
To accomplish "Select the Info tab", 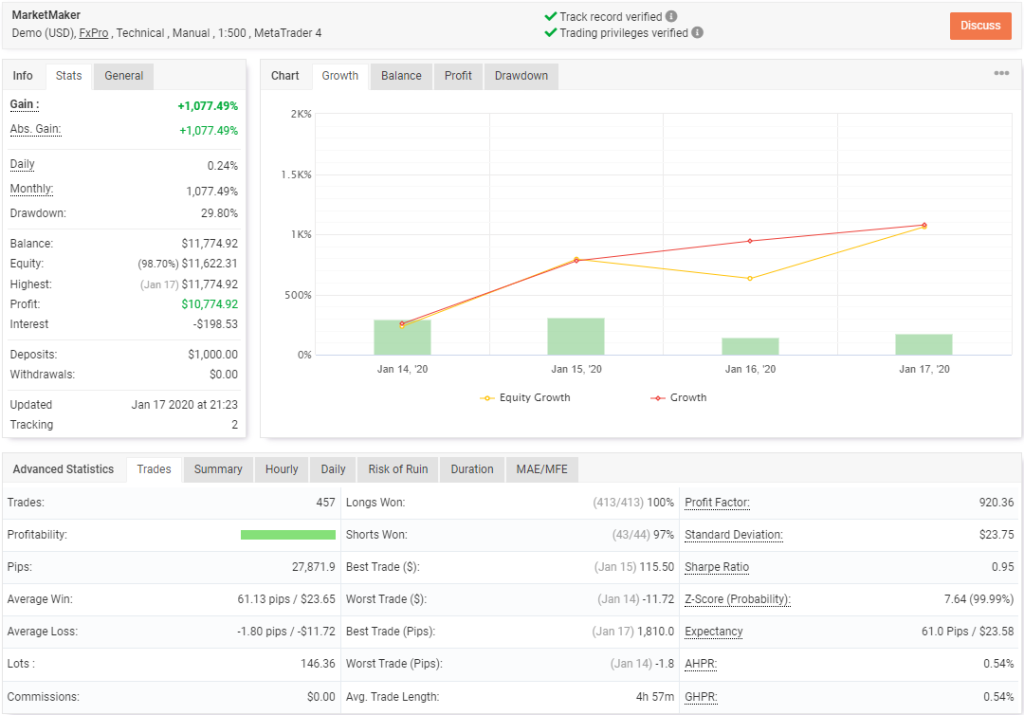I will [23, 76].
